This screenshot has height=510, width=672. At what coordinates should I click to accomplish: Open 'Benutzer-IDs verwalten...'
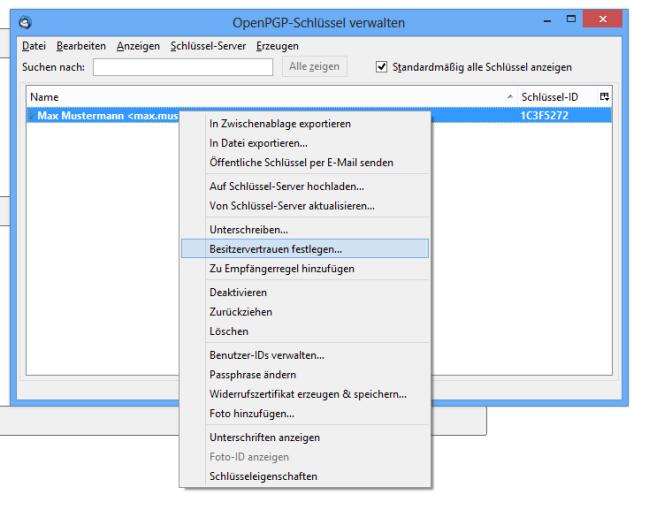coord(305,355)
